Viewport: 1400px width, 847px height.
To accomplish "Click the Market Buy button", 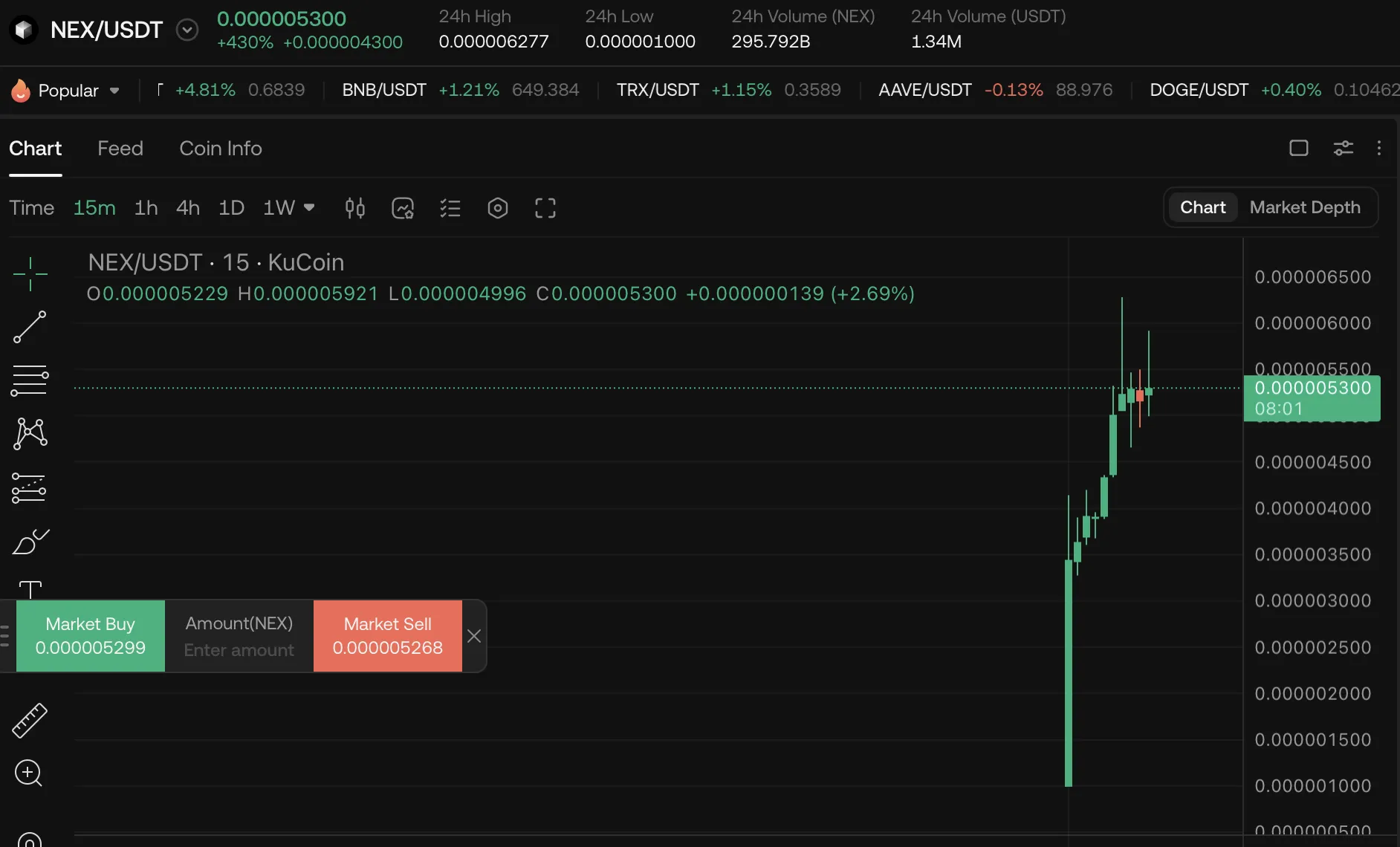I will pos(91,636).
